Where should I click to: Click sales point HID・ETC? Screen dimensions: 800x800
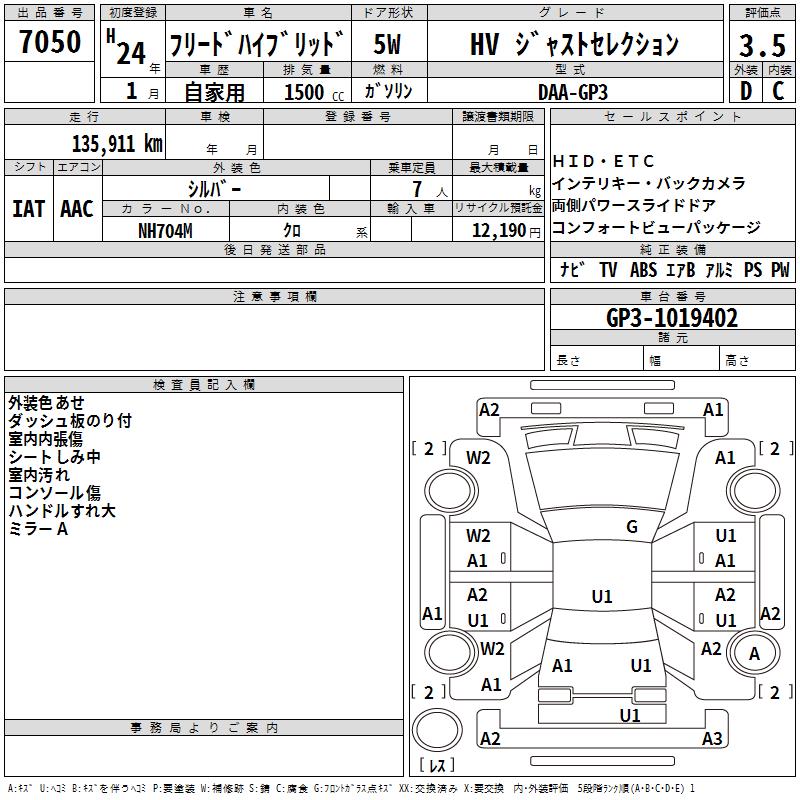click(x=603, y=161)
